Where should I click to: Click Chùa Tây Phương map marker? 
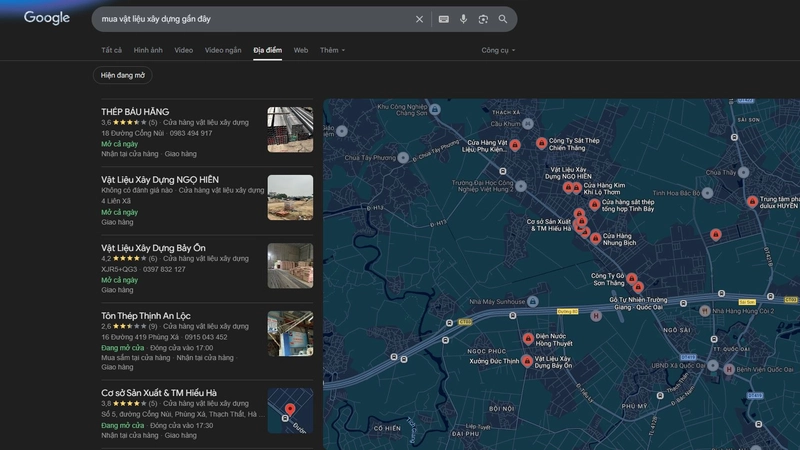coord(403,158)
